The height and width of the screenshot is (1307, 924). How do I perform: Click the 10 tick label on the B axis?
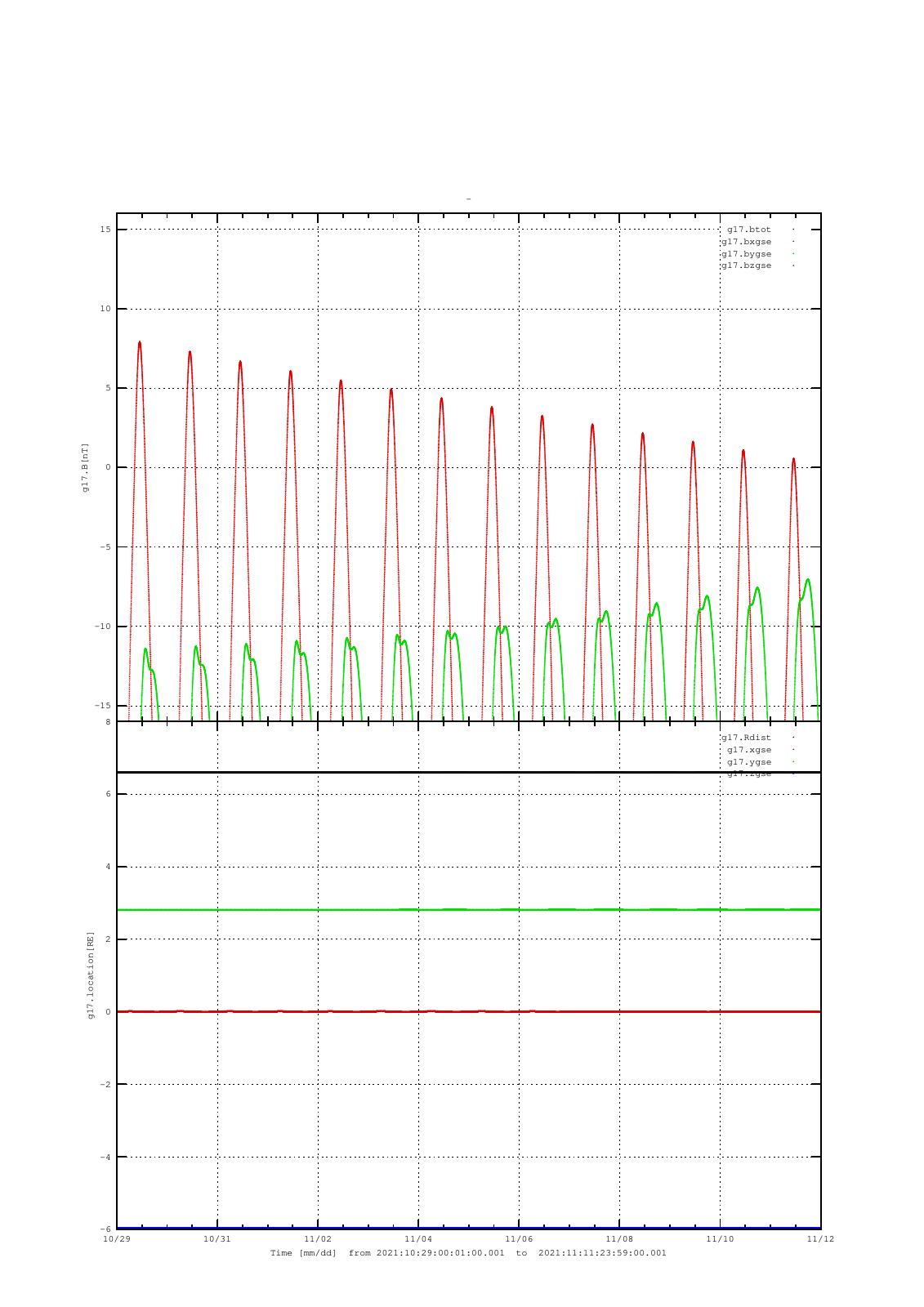pyautogui.click(x=106, y=309)
